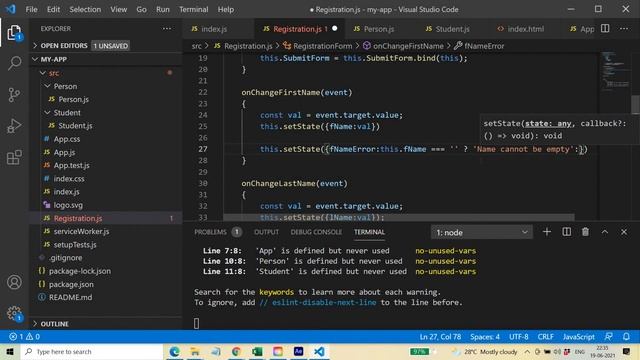This screenshot has height=360, width=640.
Task: Open the Source Control view
Action: 14,95
